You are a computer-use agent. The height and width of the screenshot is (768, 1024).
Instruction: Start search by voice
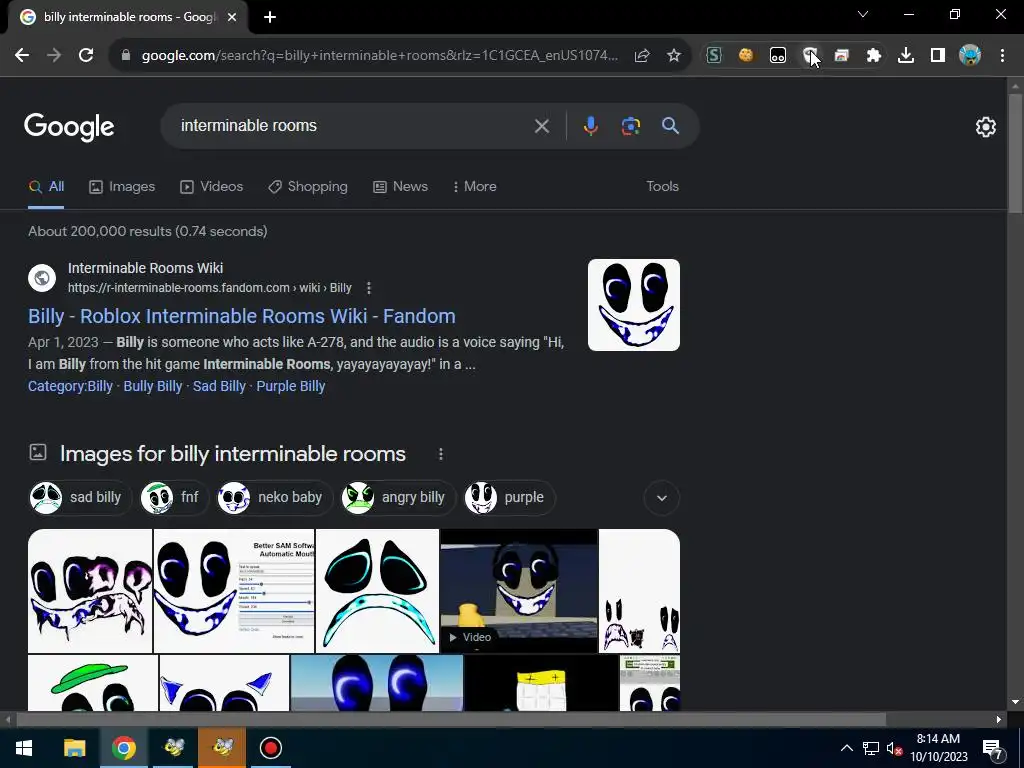(590, 126)
